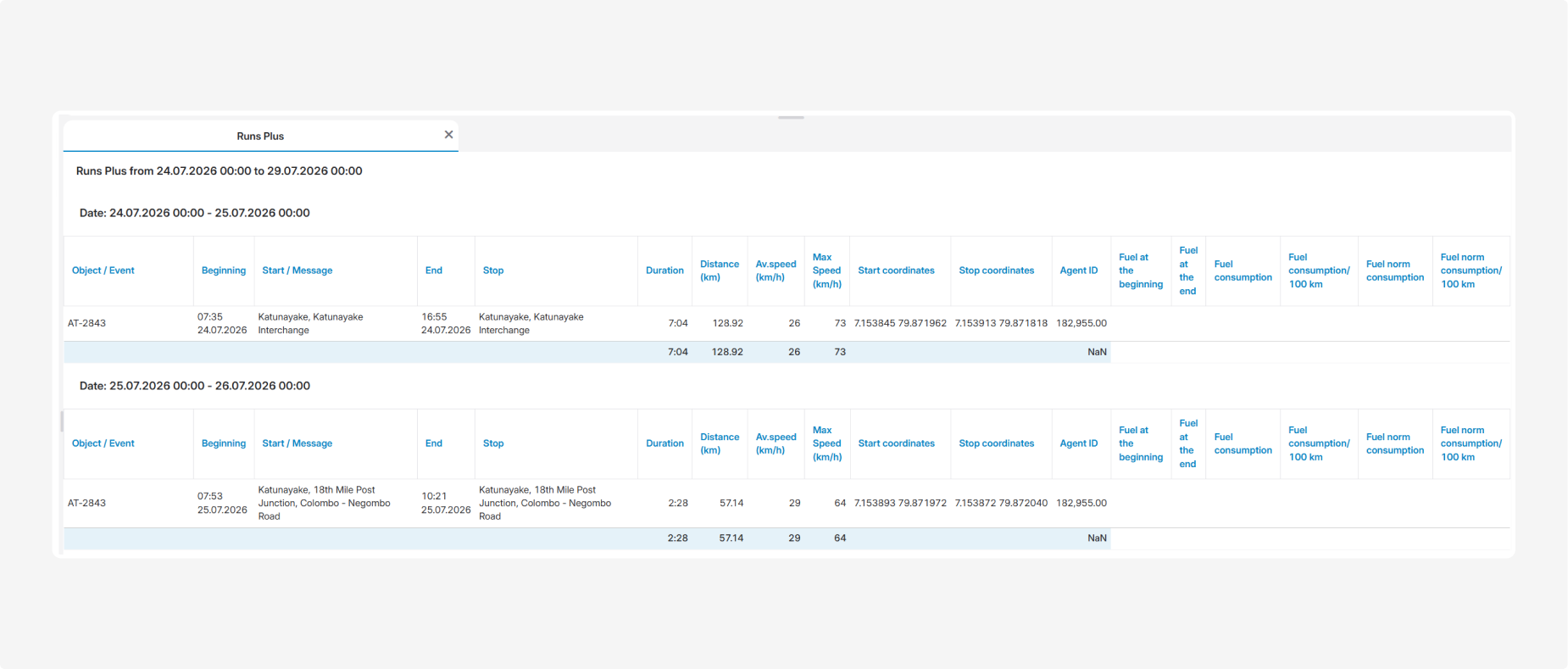Click Start coordinates header in second table
This screenshot has height=669, width=1568.
click(896, 443)
